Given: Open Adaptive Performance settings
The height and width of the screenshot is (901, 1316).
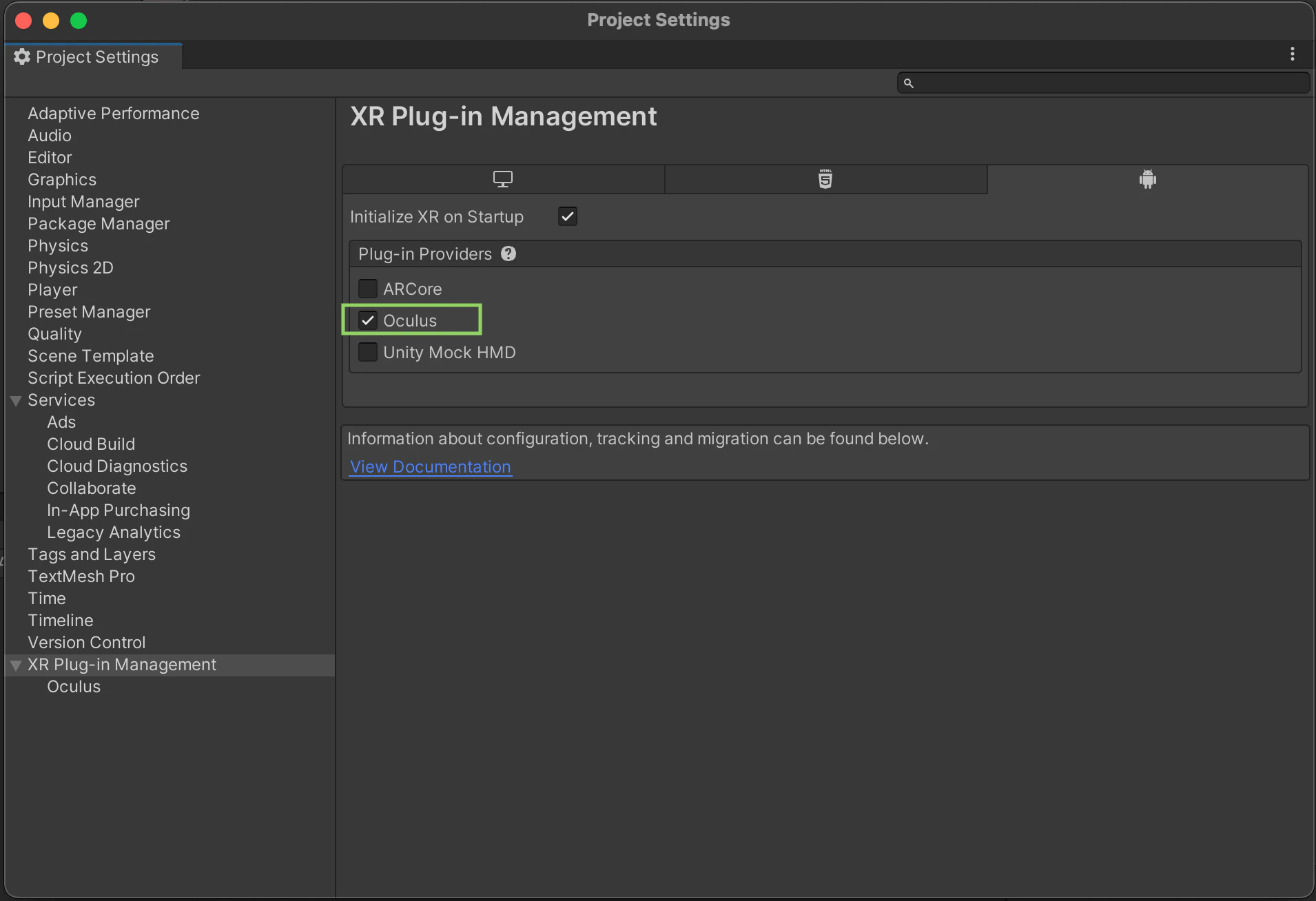Looking at the screenshot, I should point(114,113).
